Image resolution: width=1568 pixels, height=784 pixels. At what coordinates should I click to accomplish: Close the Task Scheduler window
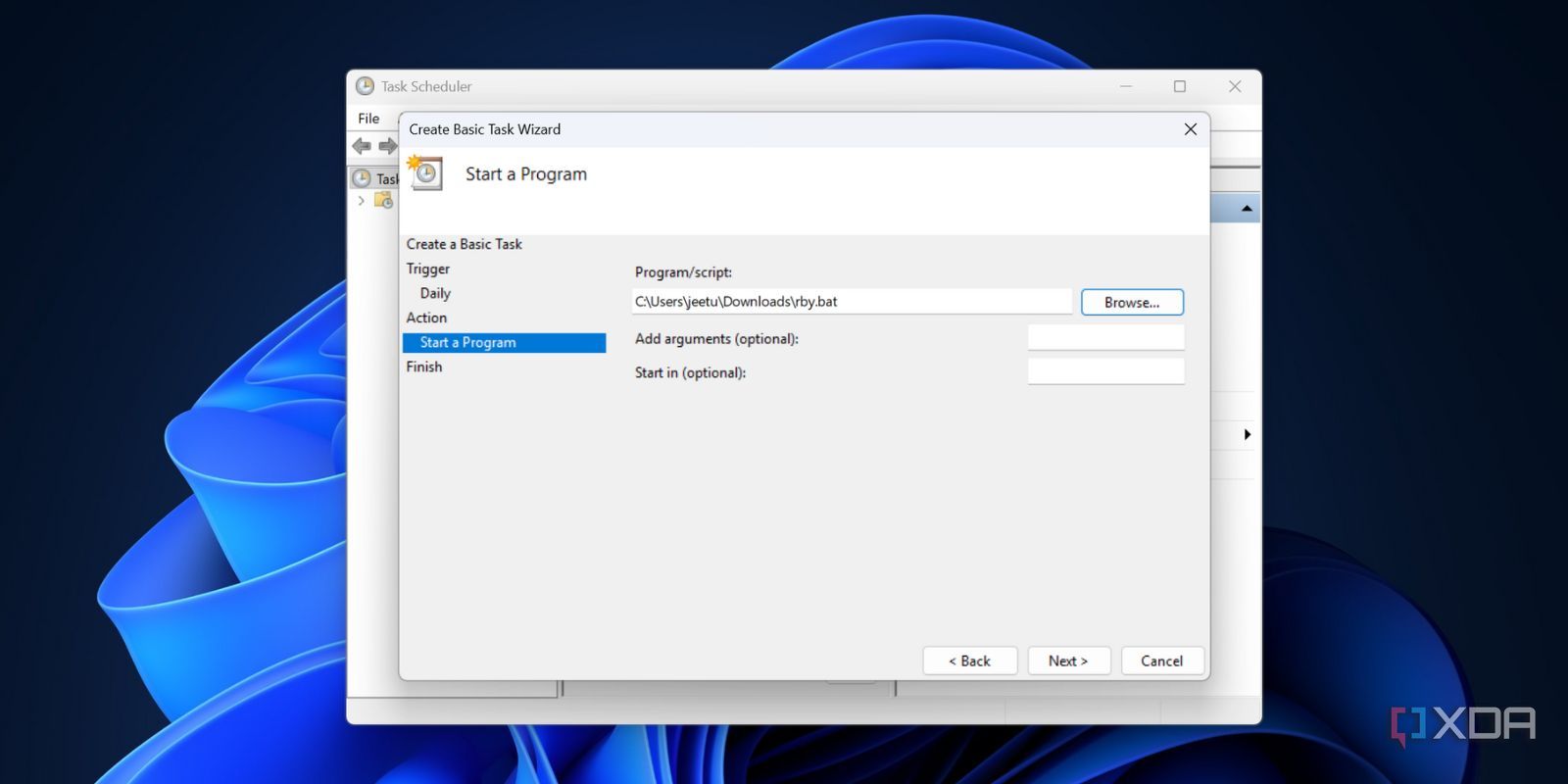[x=1235, y=86]
